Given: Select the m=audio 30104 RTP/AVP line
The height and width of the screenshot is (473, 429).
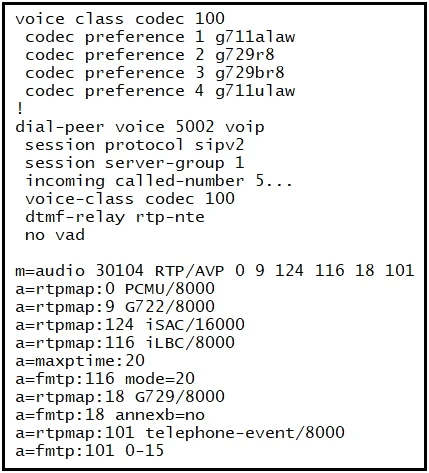Looking at the screenshot, I should click(215, 271).
